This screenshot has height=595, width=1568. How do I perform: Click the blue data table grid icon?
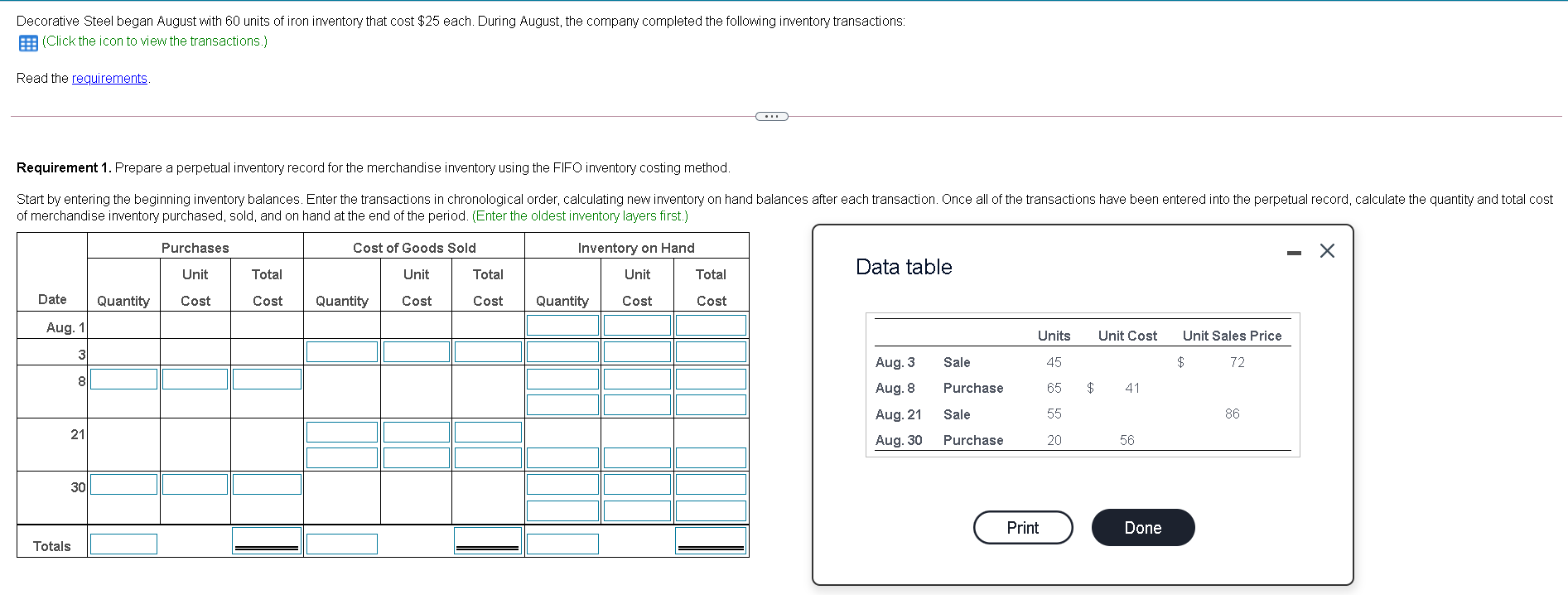pos(28,43)
